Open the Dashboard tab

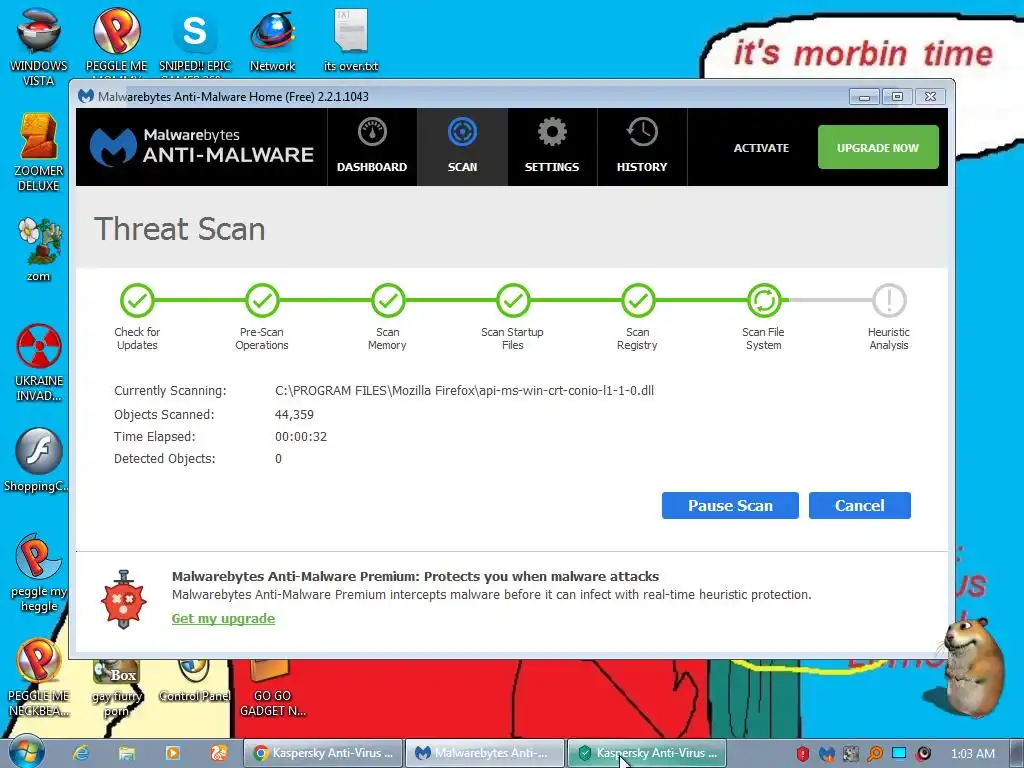(x=372, y=147)
